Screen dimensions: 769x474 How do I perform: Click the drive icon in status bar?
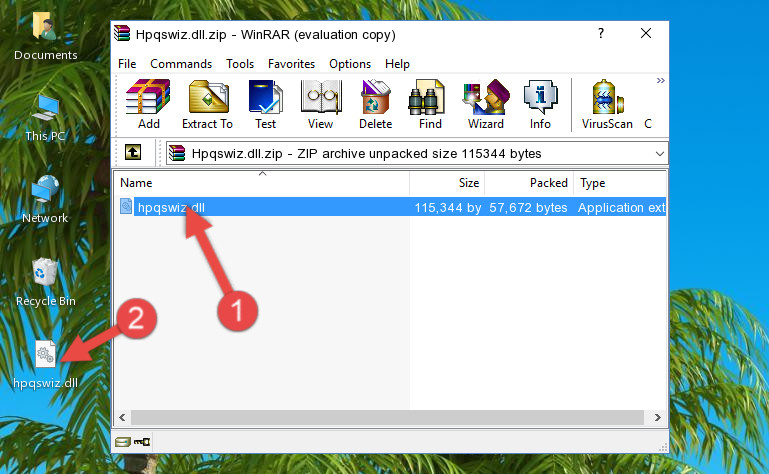pos(123,442)
